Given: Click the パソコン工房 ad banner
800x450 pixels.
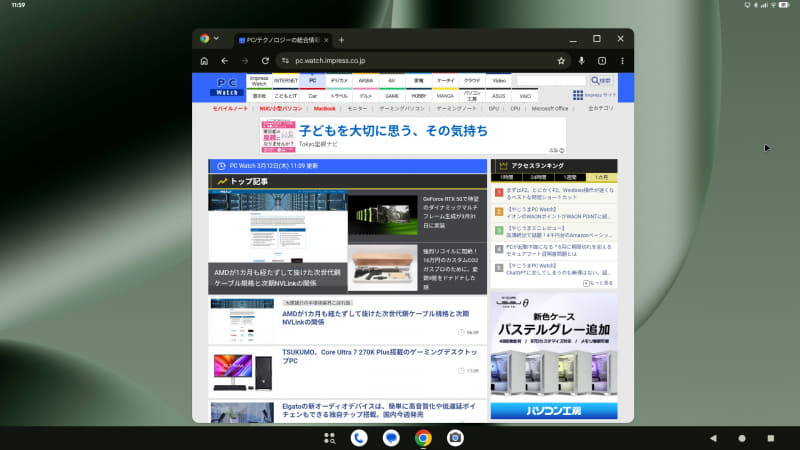Looking at the screenshot, I should [554, 356].
